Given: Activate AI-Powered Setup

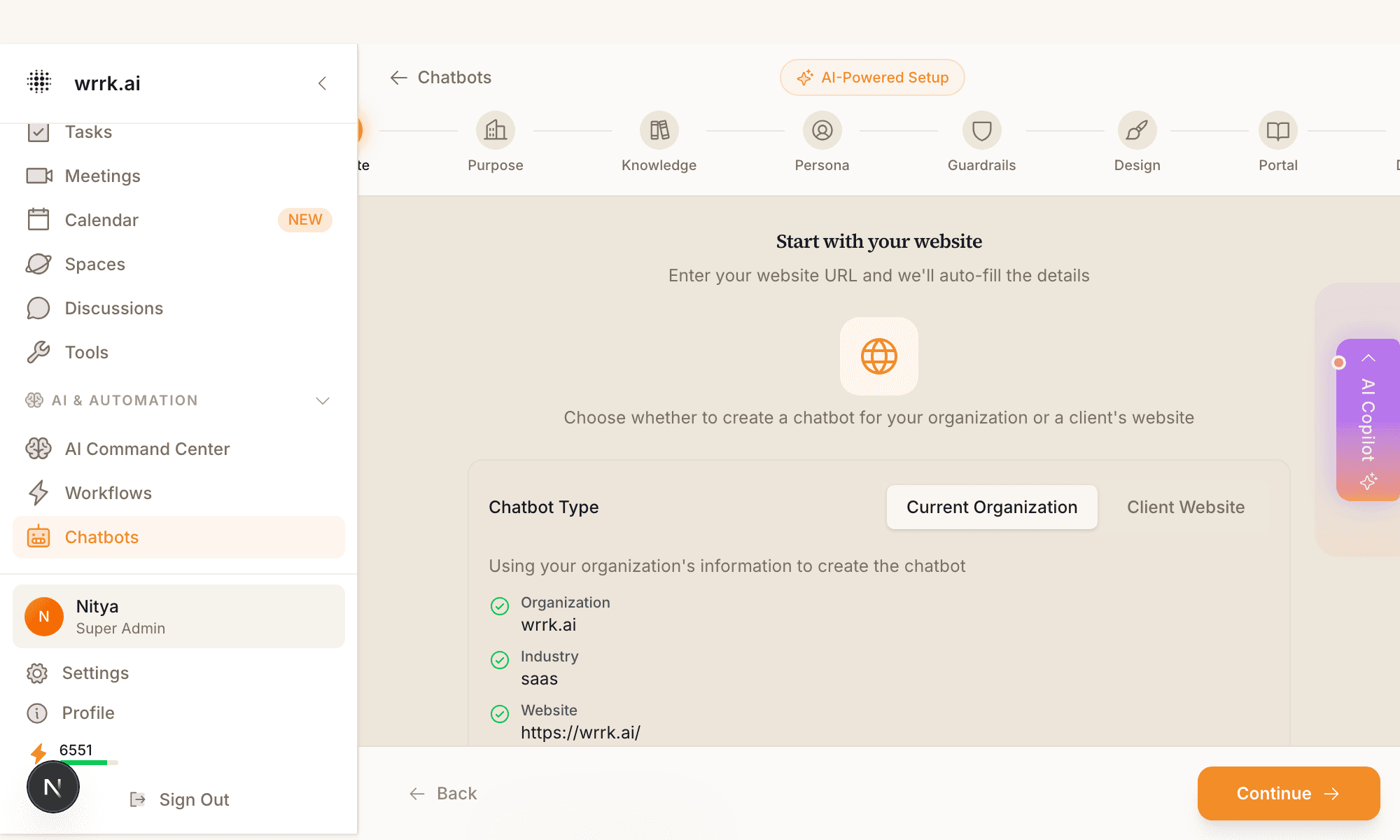Looking at the screenshot, I should point(872,77).
